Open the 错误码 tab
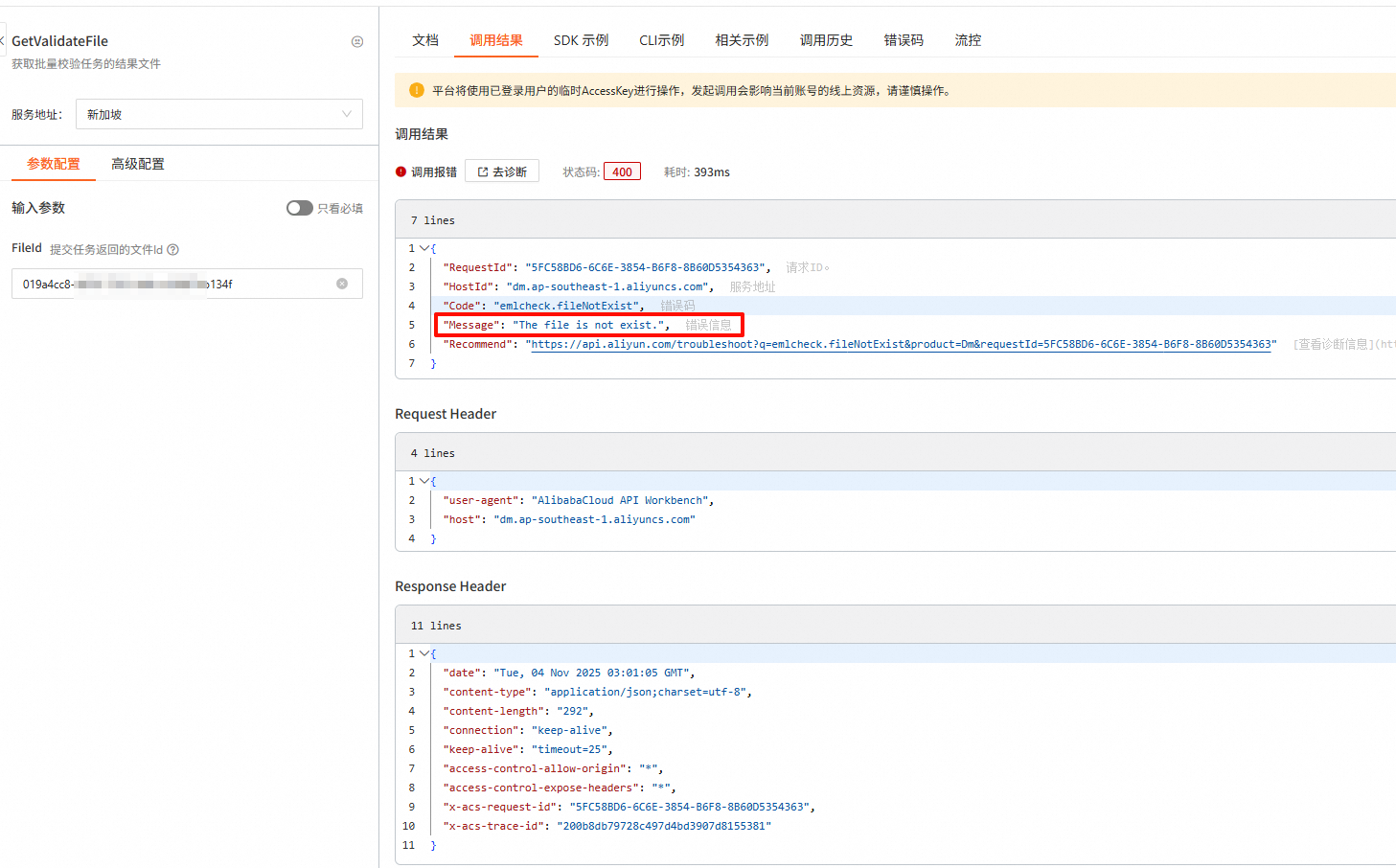The height and width of the screenshot is (868, 1396). pos(904,40)
